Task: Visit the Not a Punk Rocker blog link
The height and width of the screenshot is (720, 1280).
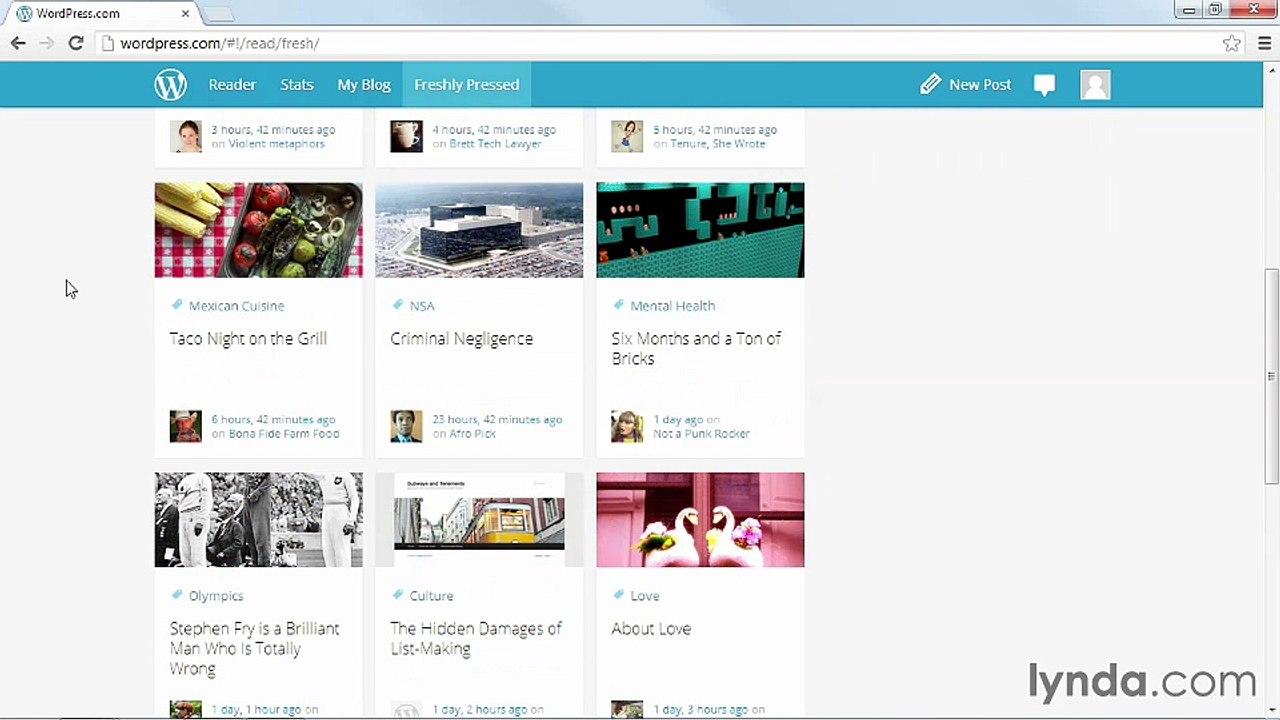Action: click(x=701, y=434)
